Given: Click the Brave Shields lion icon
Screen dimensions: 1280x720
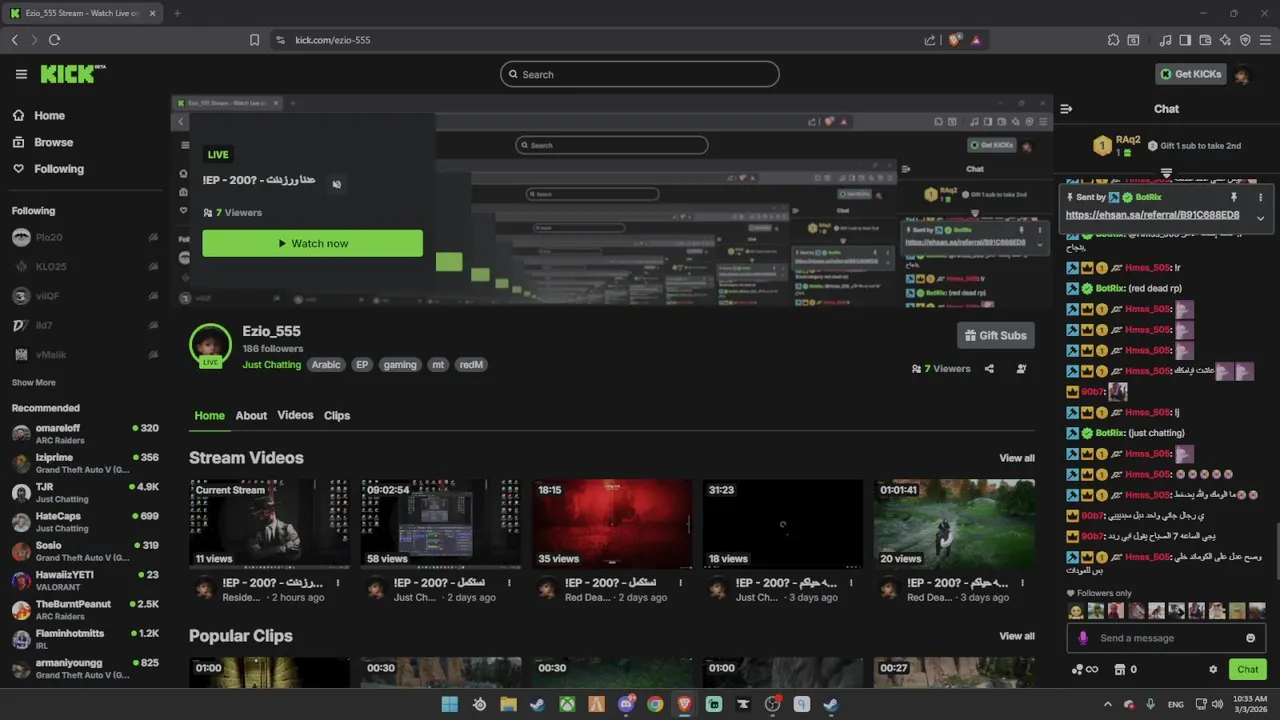Looking at the screenshot, I should coord(955,40).
